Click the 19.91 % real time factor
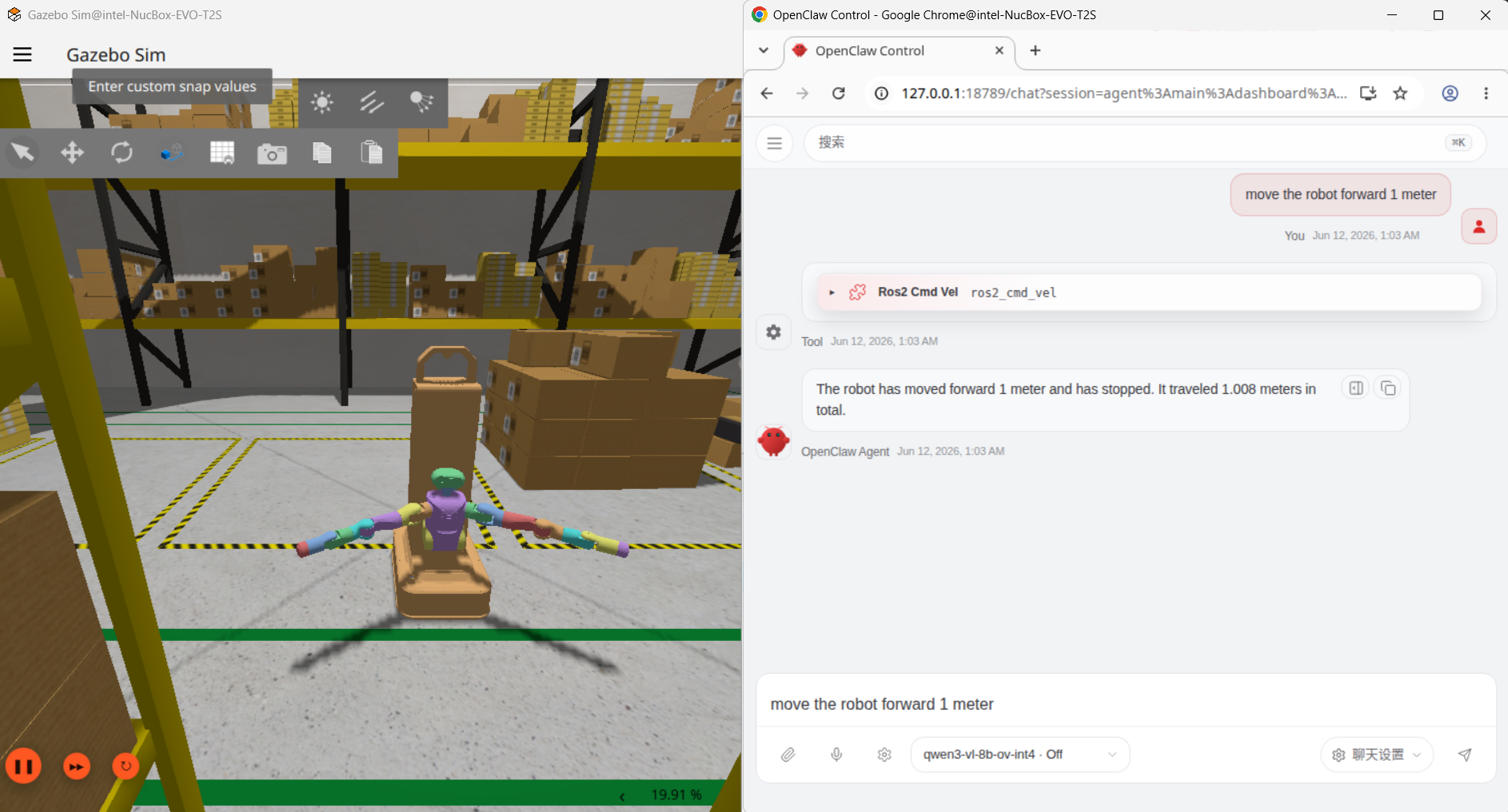Image resolution: width=1508 pixels, height=812 pixels. click(x=676, y=794)
